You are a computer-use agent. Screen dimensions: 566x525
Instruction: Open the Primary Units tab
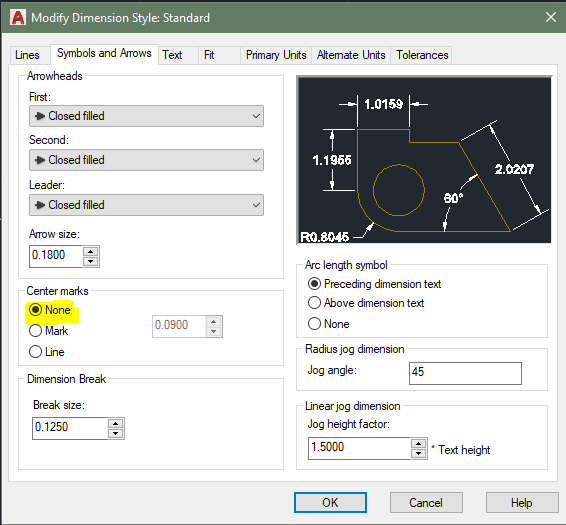point(276,55)
